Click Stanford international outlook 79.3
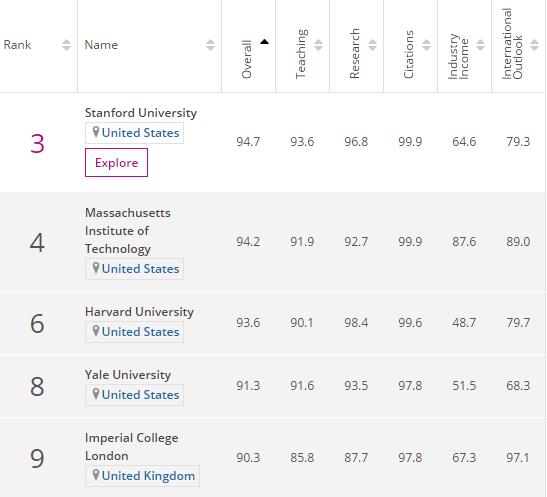Screen dimensions: 547x497 point(518,142)
